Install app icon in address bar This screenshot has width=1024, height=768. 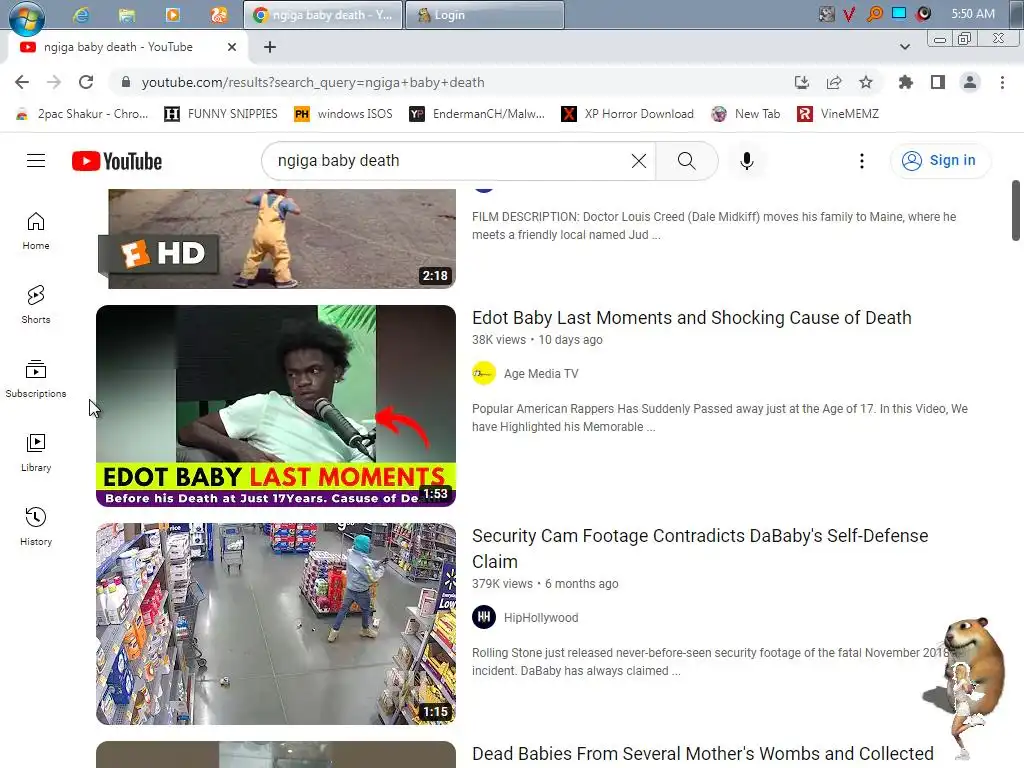click(x=802, y=82)
